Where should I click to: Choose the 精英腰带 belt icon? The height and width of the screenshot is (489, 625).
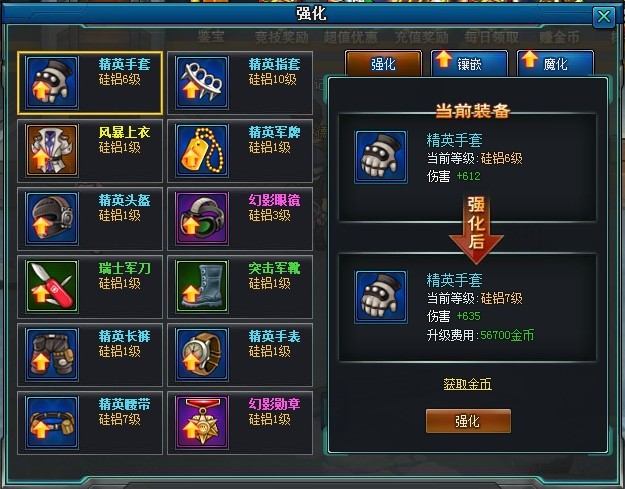[52, 422]
